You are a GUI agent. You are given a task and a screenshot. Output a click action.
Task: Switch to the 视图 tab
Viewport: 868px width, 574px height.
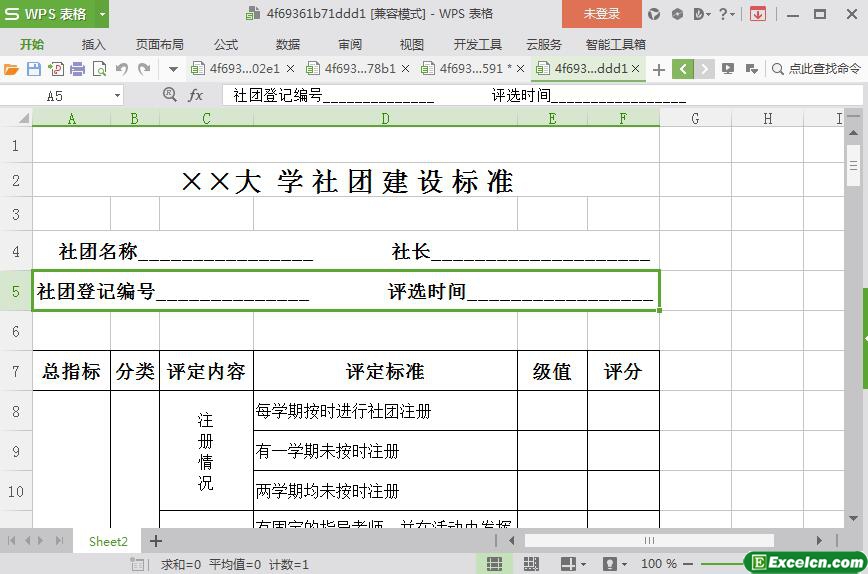(x=412, y=44)
